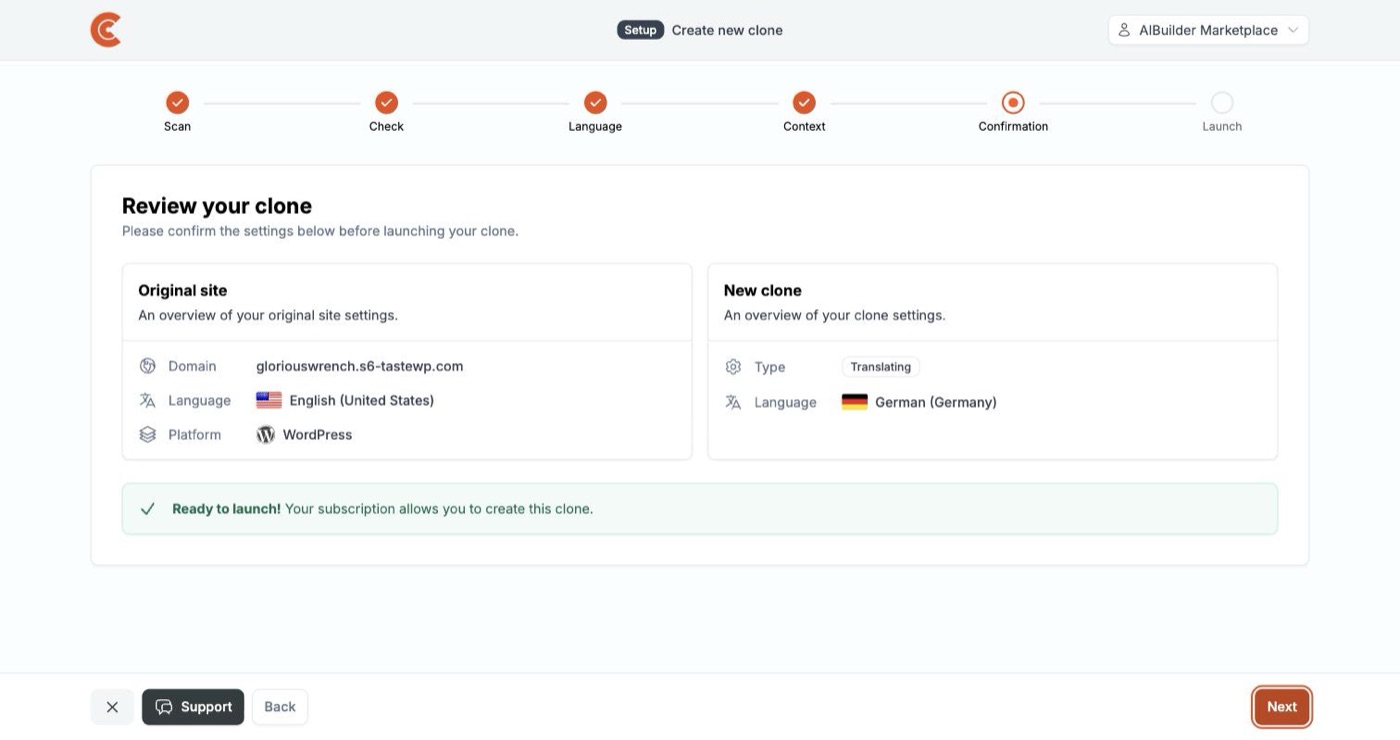Open the AIBuilder Marketplace account dropdown
Image resolution: width=1400 pixels, height=740 pixels.
1208,30
